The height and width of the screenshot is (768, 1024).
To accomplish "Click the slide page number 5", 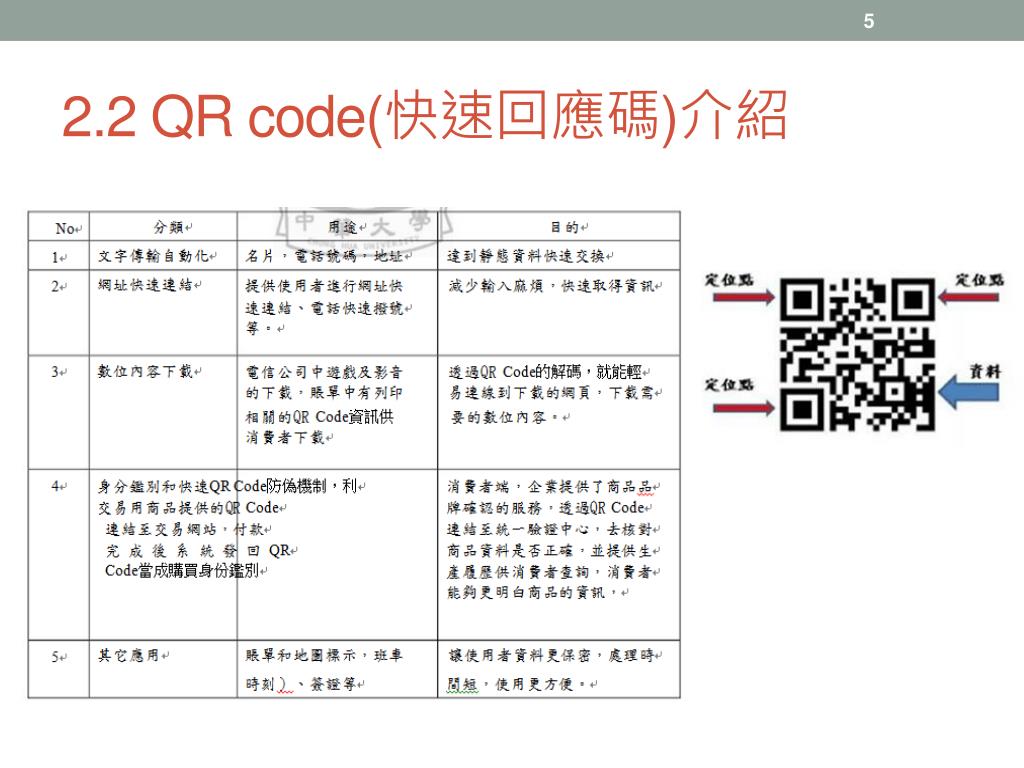I will 869,21.
